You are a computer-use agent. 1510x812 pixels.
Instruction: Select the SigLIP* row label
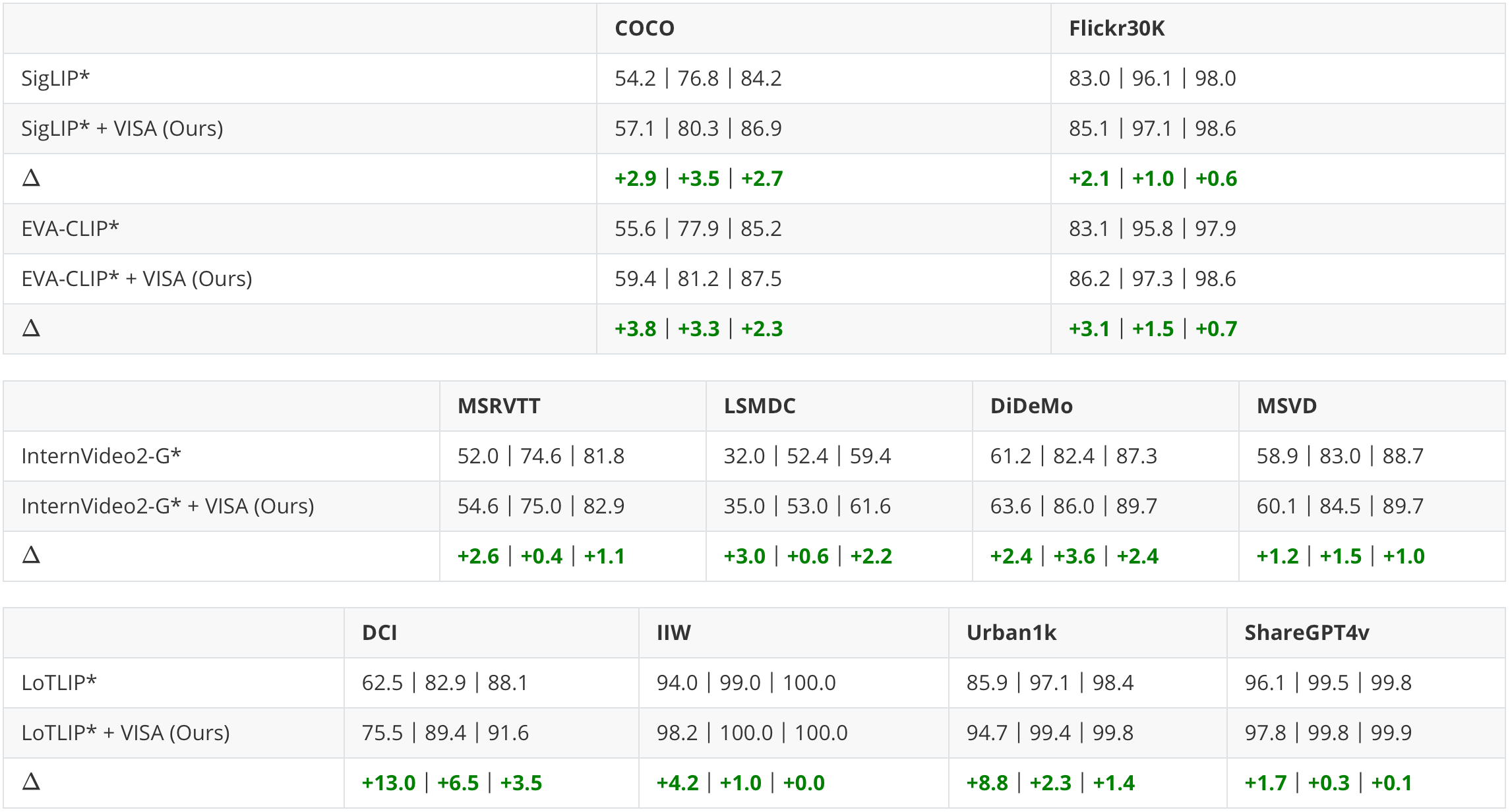[x=55, y=78]
